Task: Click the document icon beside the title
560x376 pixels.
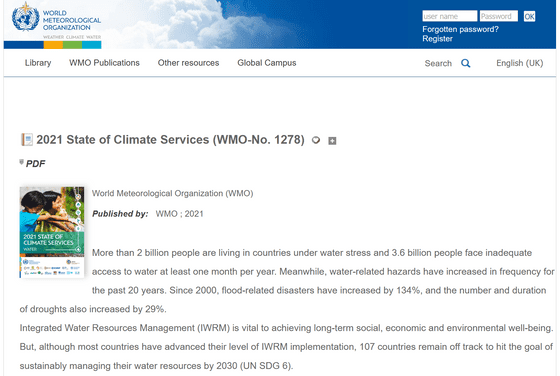Action: click(27, 140)
